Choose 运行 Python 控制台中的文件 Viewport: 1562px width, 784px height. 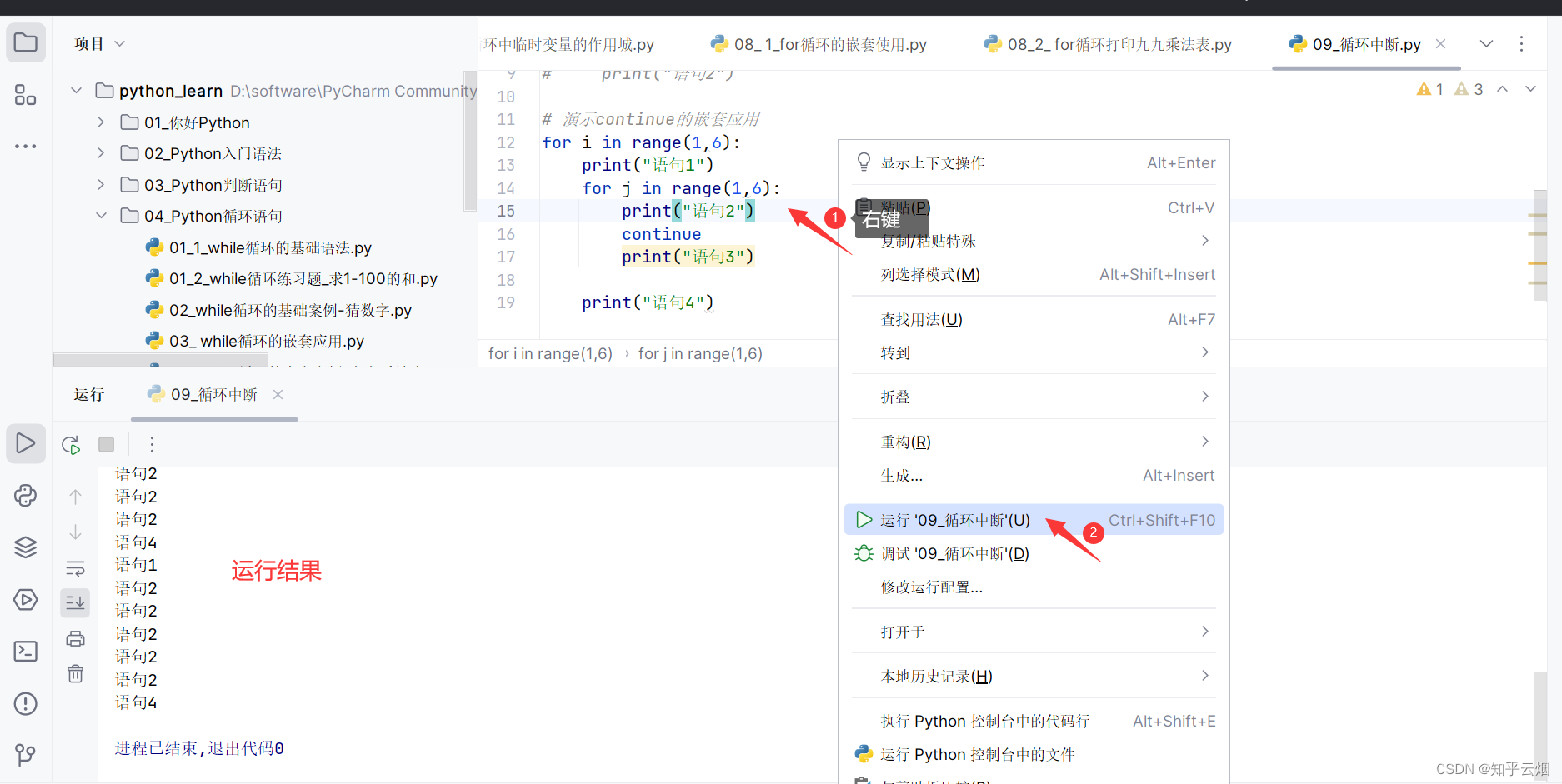click(1034, 754)
